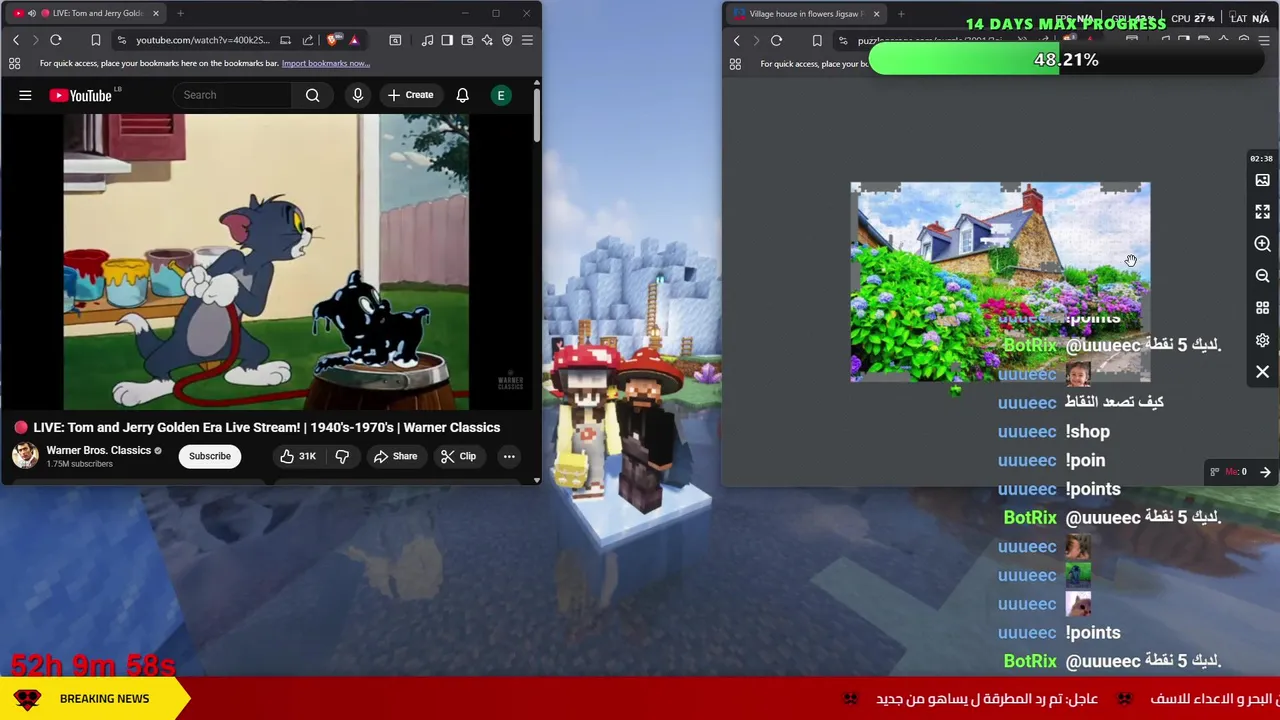Screen dimensions: 1280x720
Task: Open Brave VPN shield icon in YouTube window
Action: pos(507,40)
